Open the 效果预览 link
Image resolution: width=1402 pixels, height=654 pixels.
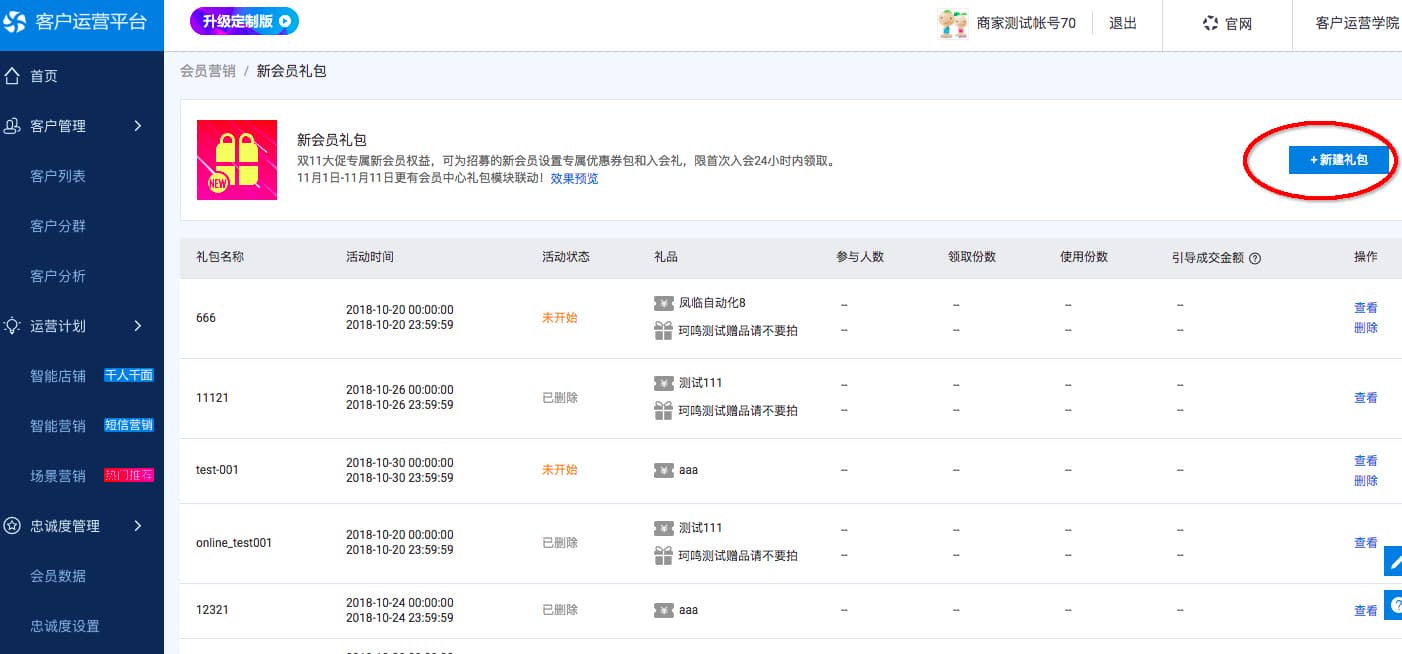tap(574, 179)
